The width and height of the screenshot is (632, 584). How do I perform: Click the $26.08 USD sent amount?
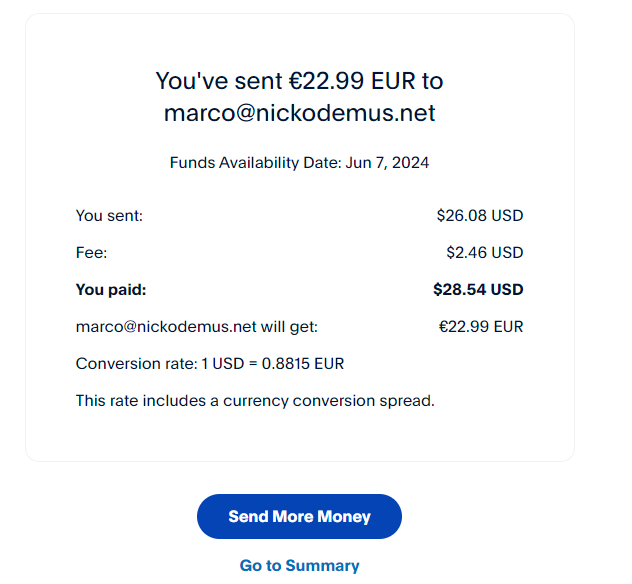[479, 215]
